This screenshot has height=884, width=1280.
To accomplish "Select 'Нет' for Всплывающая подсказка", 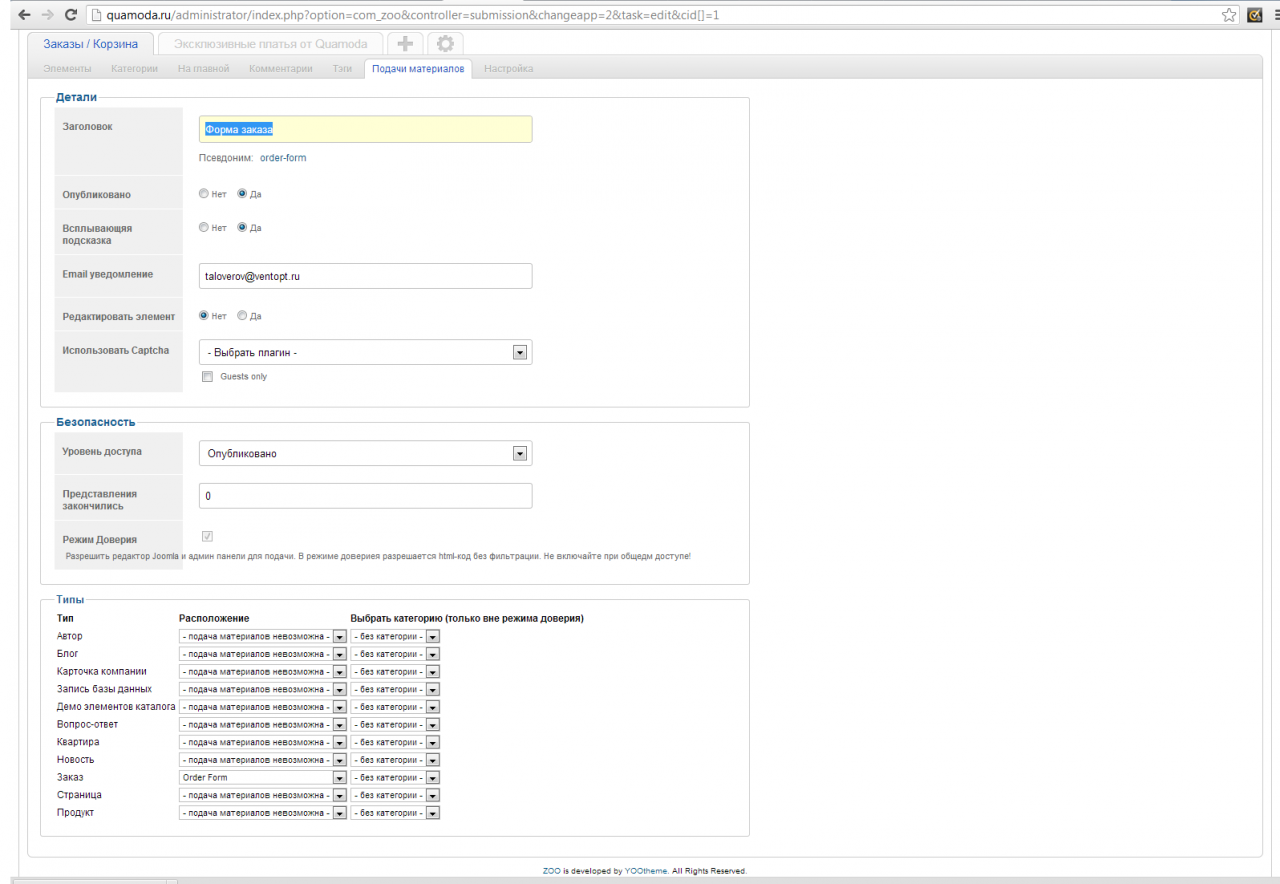I will tap(204, 228).
